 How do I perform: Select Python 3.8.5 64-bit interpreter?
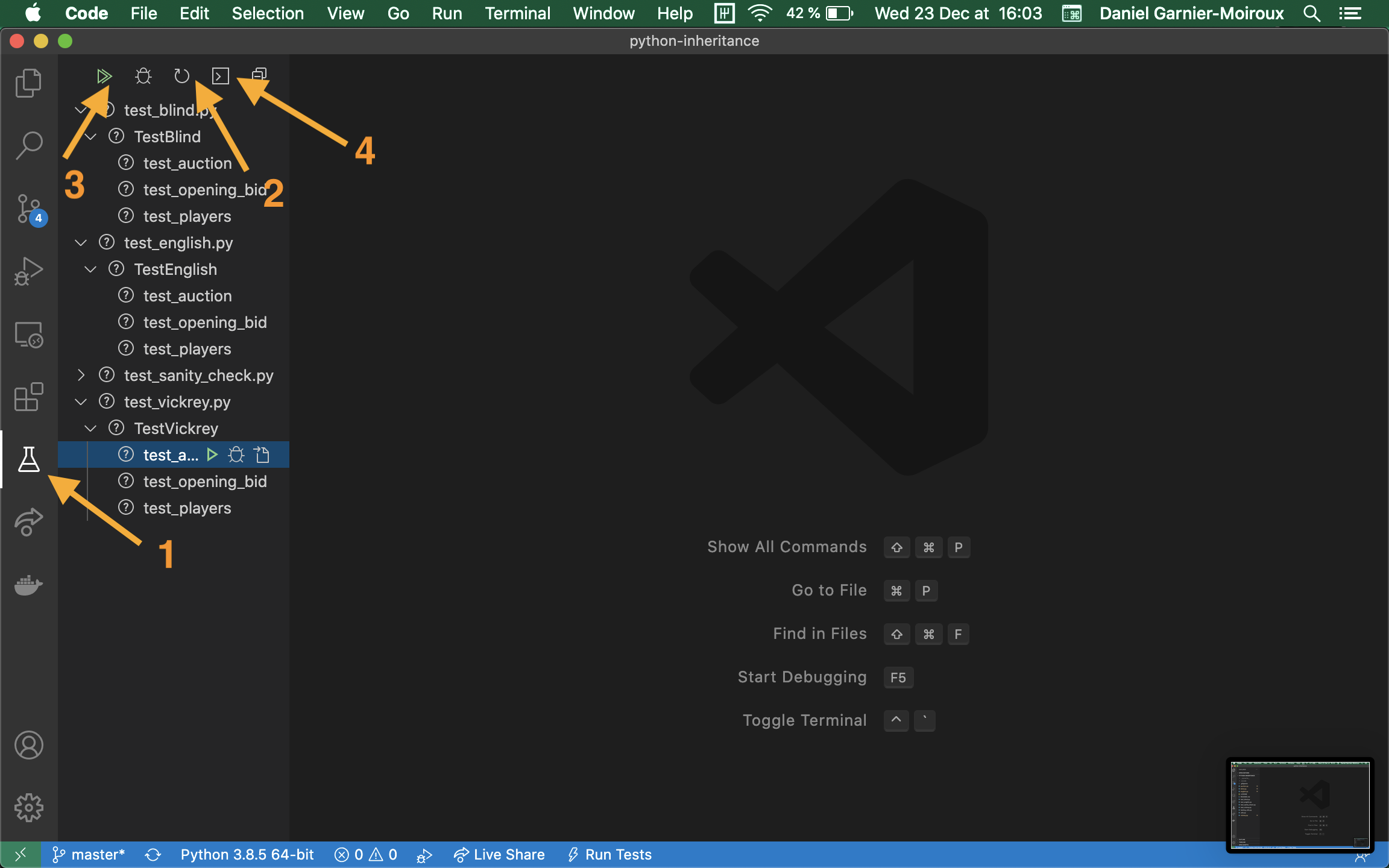pyautogui.click(x=247, y=855)
